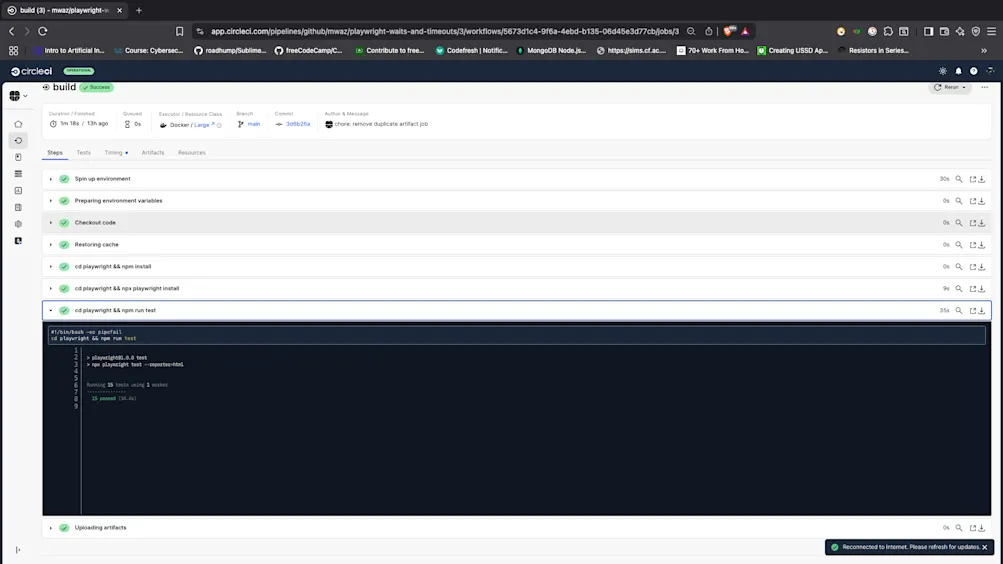1003x564 pixels.
Task: Open the MongoDB Node.js bookmark
Action: click(x=551, y=51)
